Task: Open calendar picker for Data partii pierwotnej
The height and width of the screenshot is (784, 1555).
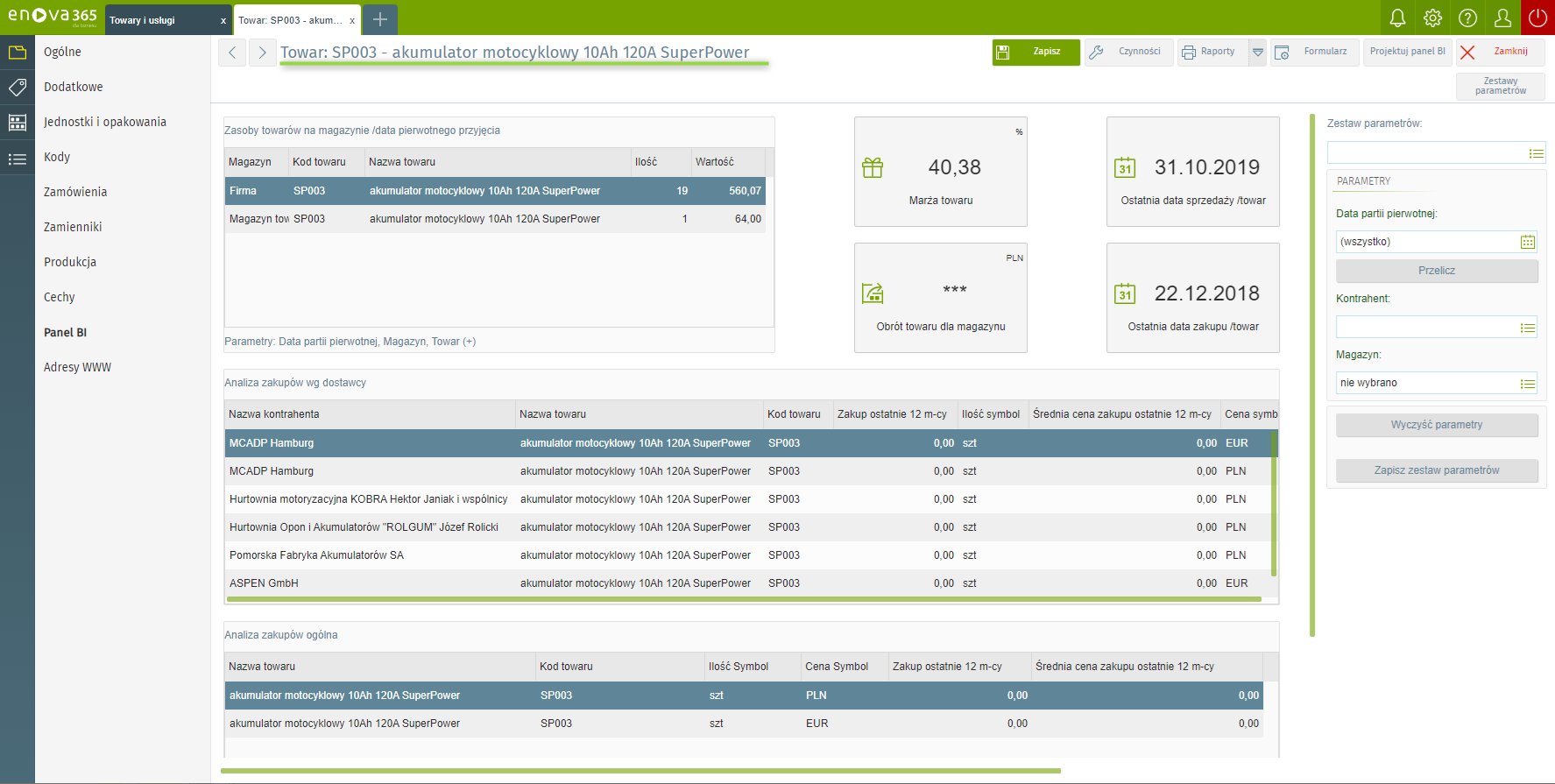Action: (x=1527, y=242)
